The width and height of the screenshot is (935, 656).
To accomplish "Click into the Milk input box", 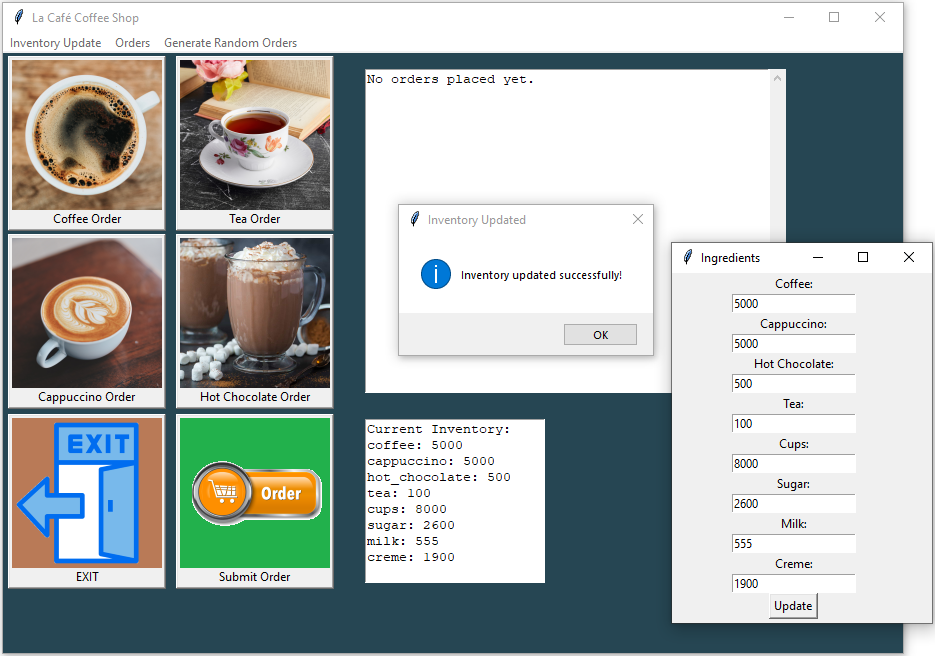I will coord(793,544).
